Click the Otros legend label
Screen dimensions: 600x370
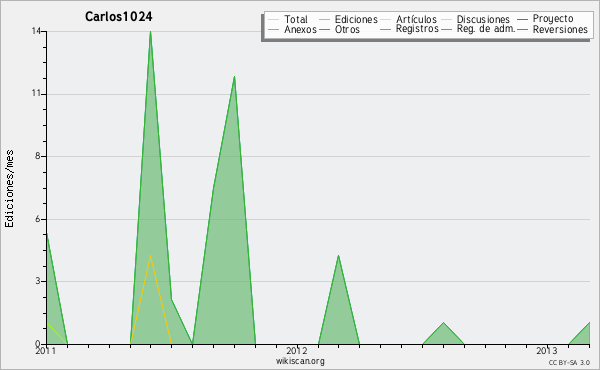coord(347,29)
